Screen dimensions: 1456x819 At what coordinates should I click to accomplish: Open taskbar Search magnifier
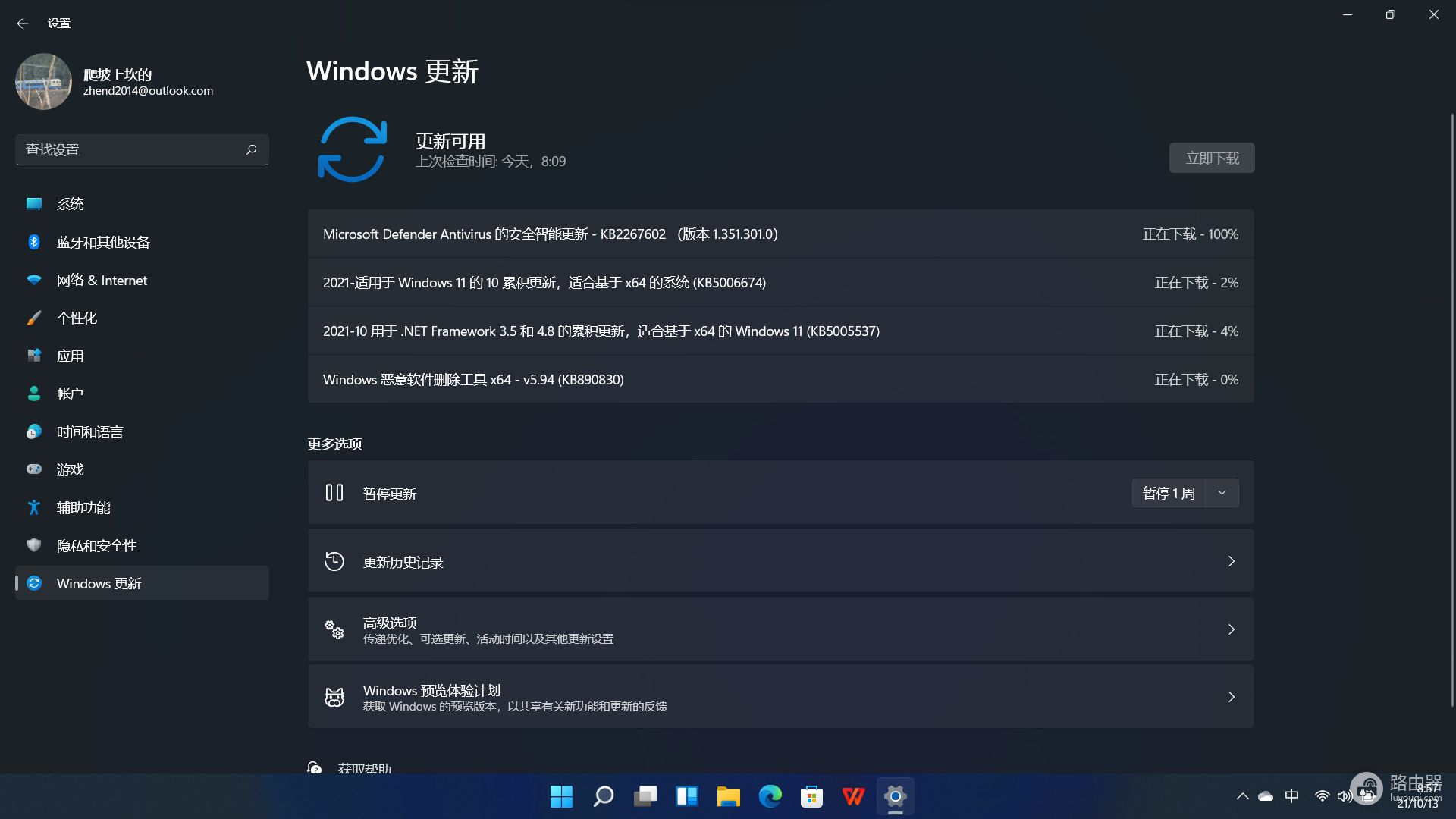click(x=603, y=796)
